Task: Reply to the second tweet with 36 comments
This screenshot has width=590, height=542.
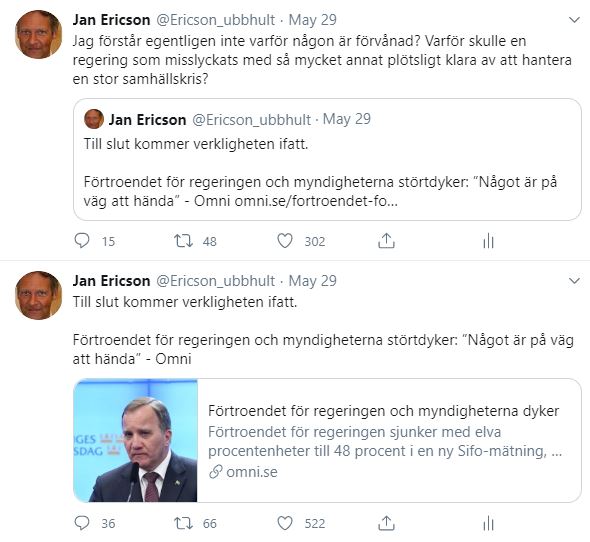Action: click(82, 523)
